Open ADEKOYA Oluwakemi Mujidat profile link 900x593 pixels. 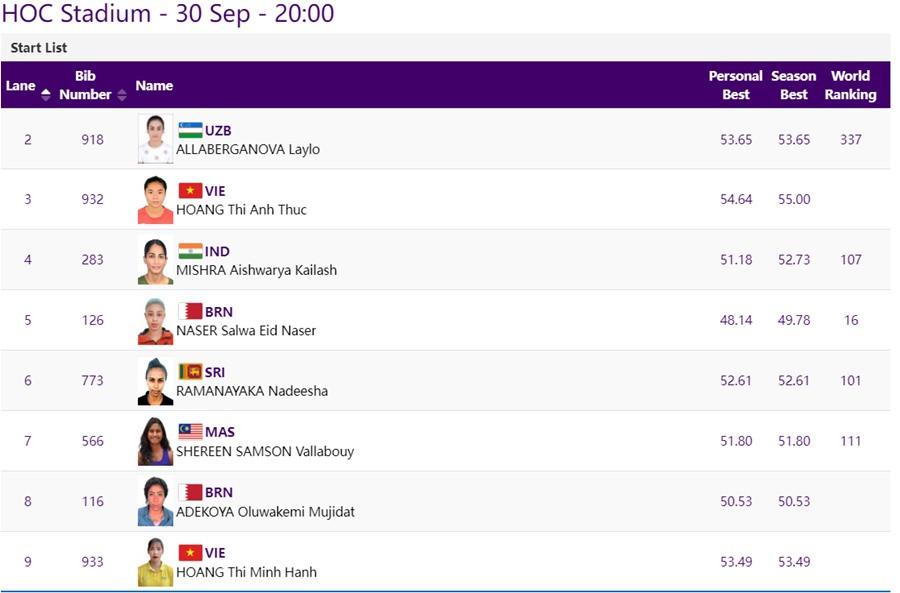(265, 512)
